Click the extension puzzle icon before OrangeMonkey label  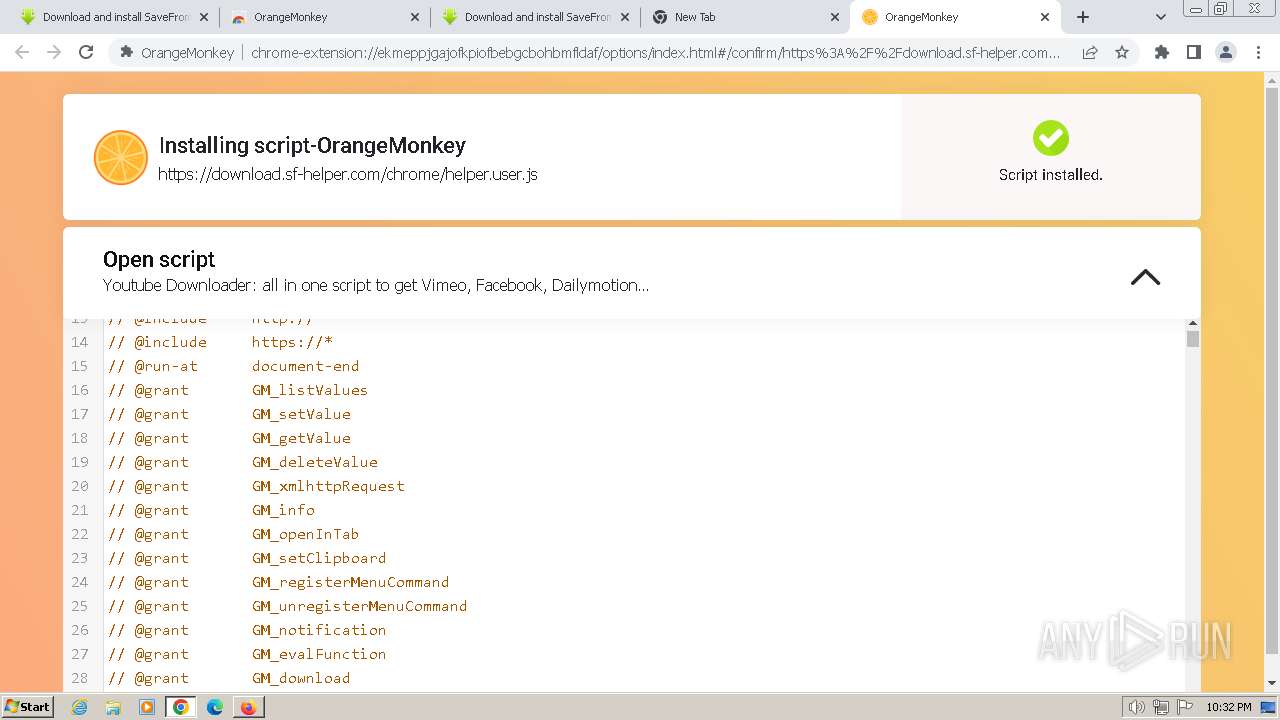click(x=126, y=53)
